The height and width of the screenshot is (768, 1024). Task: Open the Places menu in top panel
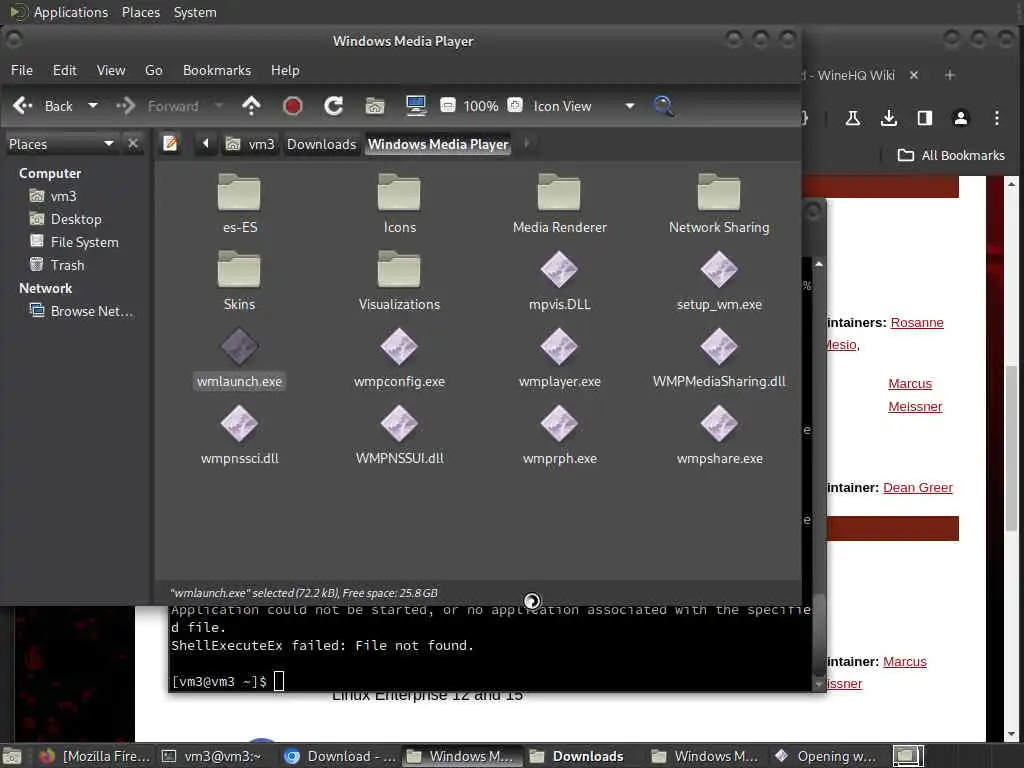(140, 12)
